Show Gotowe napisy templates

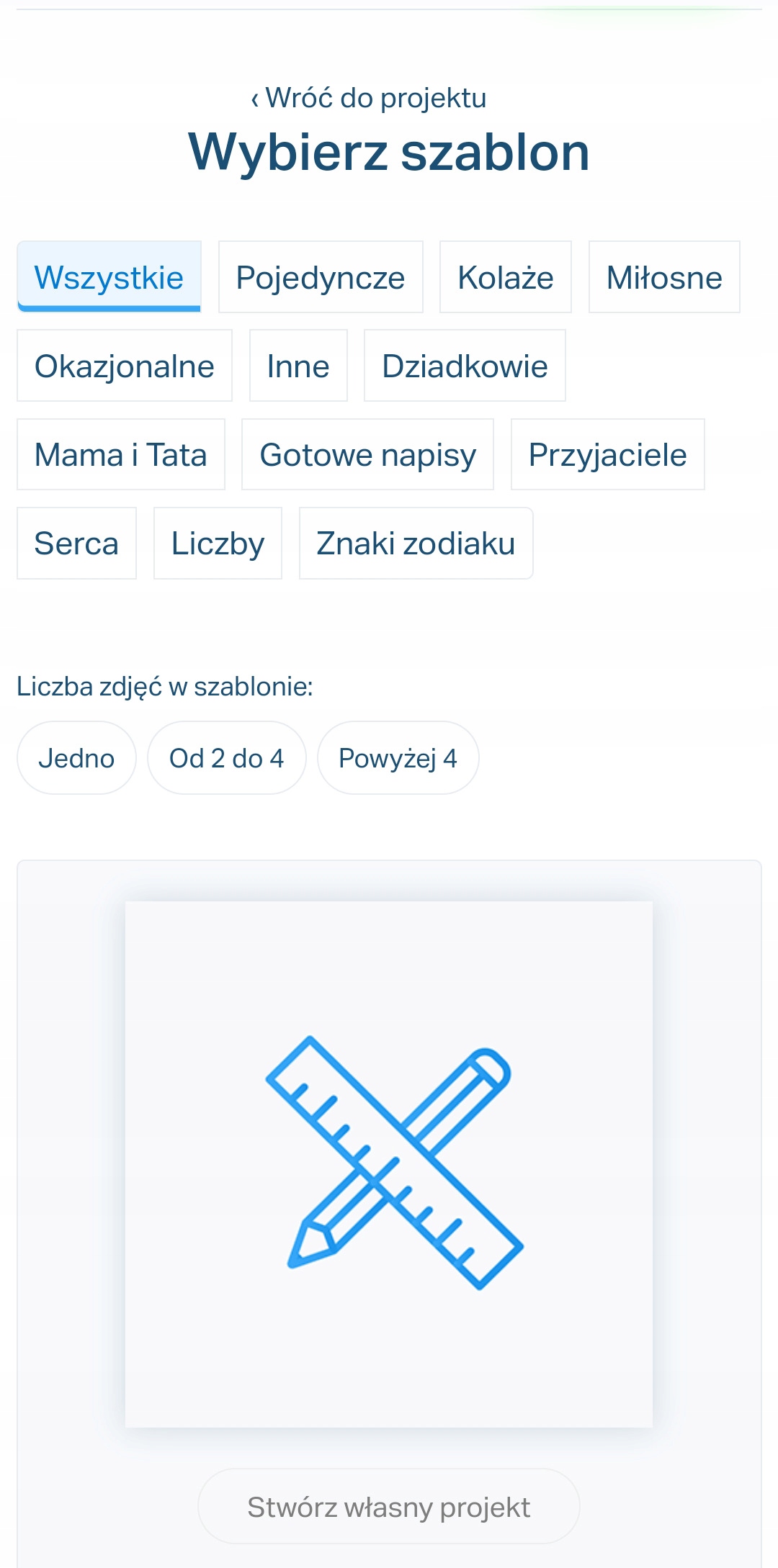tap(367, 454)
